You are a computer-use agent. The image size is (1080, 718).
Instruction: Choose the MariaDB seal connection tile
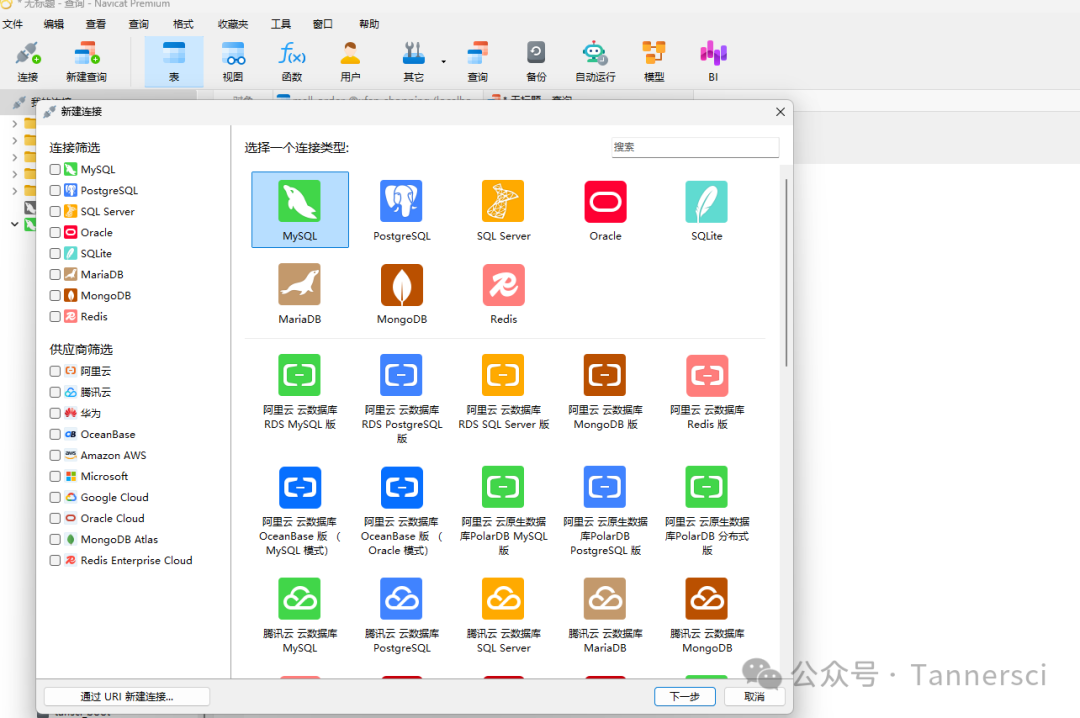pos(300,294)
